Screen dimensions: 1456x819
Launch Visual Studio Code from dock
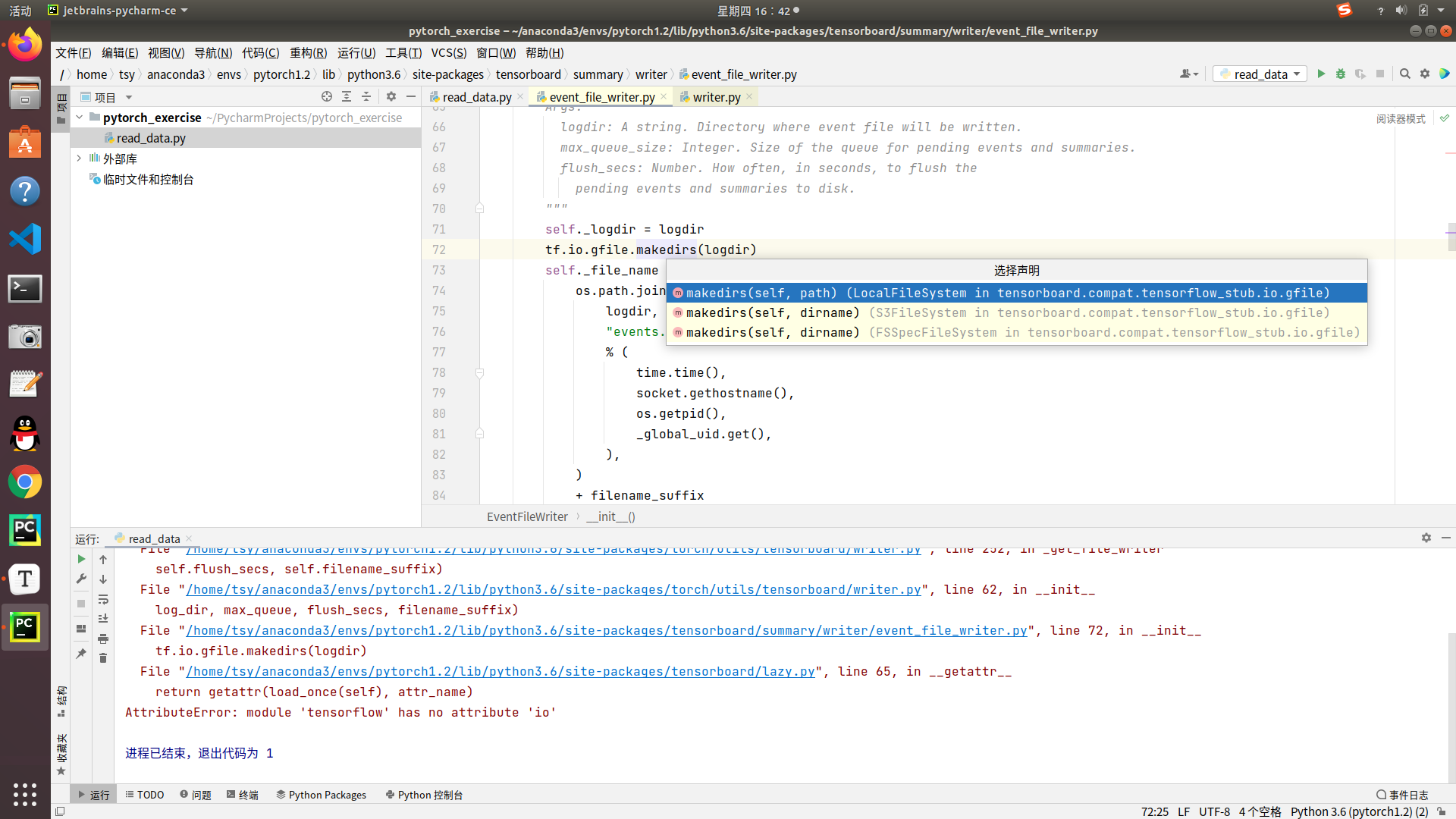pos(25,240)
